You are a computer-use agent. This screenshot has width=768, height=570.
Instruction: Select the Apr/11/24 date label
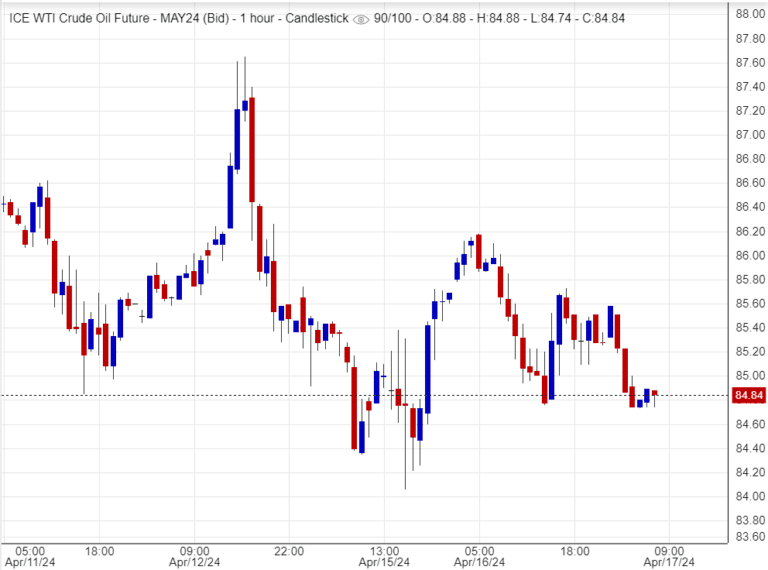[30, 562]
